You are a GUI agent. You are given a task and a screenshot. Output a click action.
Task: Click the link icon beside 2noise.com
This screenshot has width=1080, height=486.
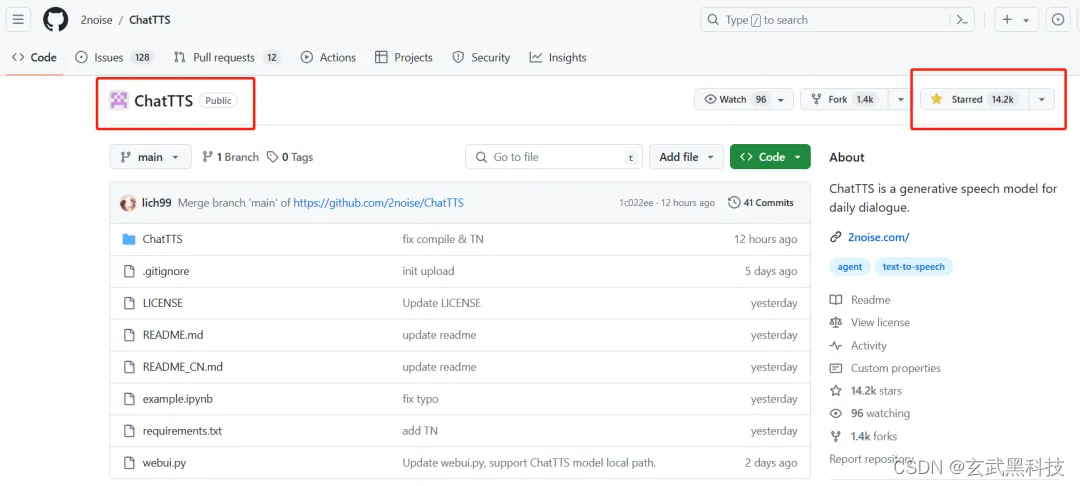pyautogui.click(x=835, y=237)
